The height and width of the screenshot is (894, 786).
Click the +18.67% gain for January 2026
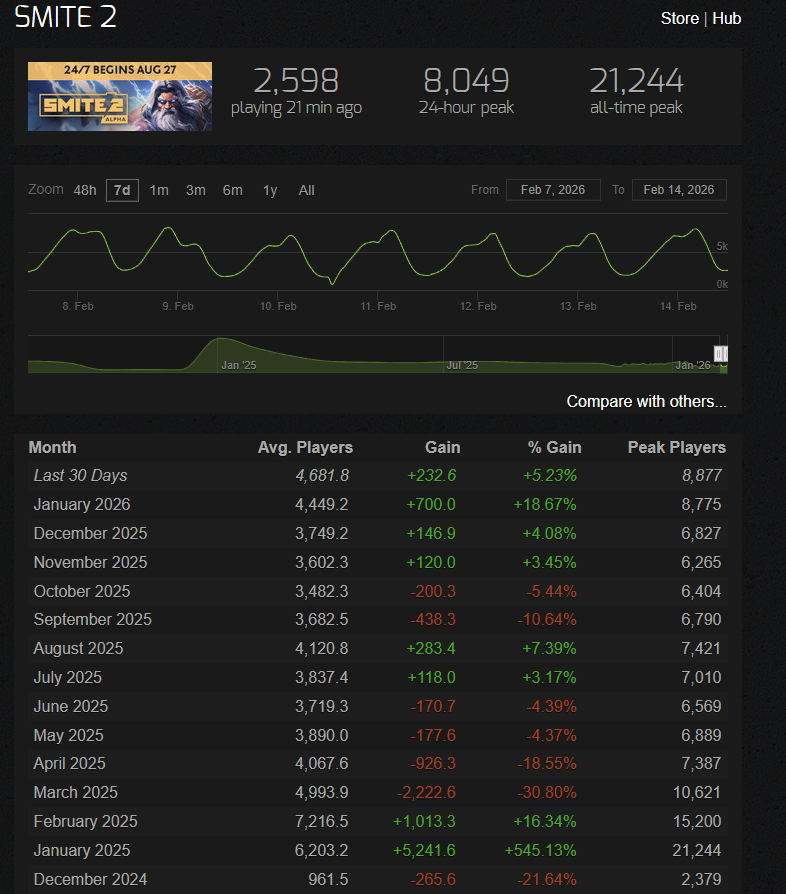[545, 505]
